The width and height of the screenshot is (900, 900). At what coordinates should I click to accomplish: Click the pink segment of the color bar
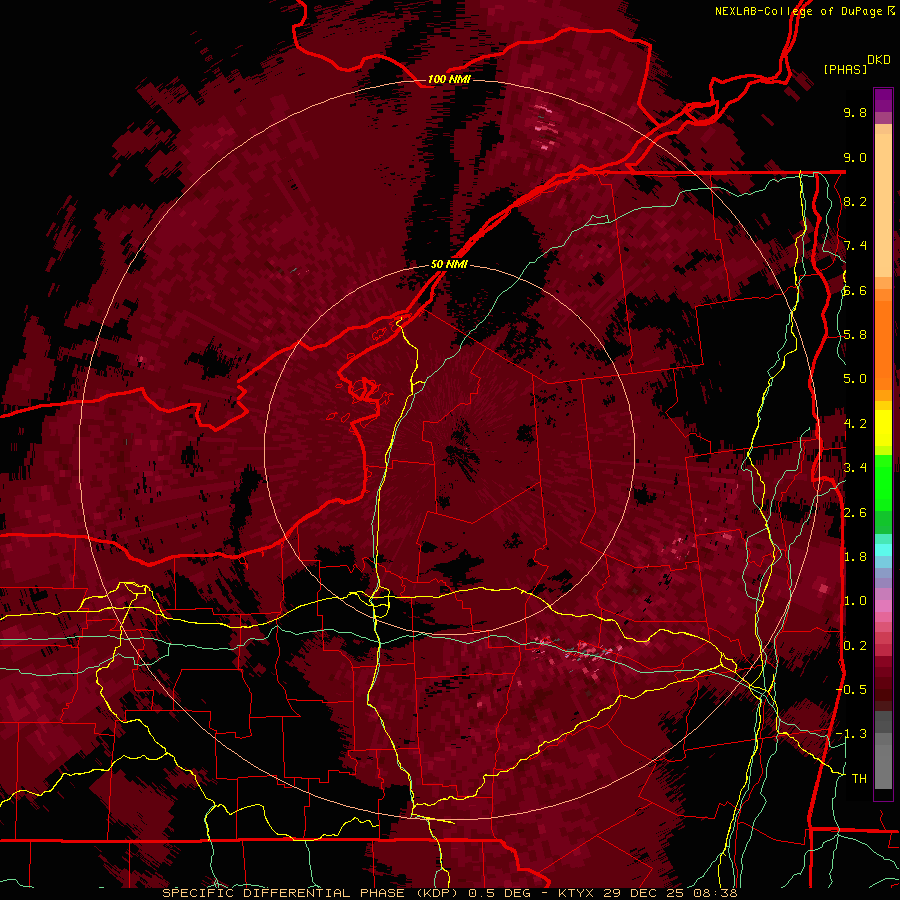883,606
